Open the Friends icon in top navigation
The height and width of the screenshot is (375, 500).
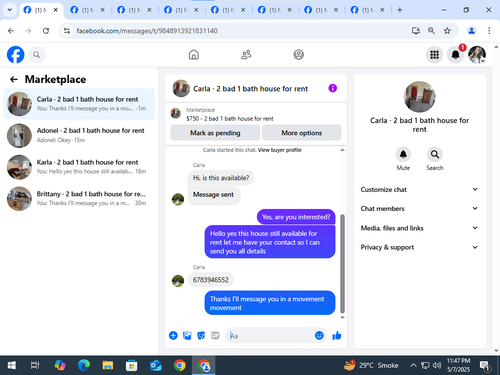point(246,55)
